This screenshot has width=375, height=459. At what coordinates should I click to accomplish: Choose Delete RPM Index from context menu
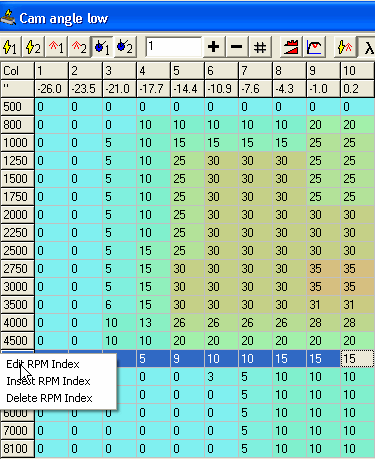(x=49, y=398)
